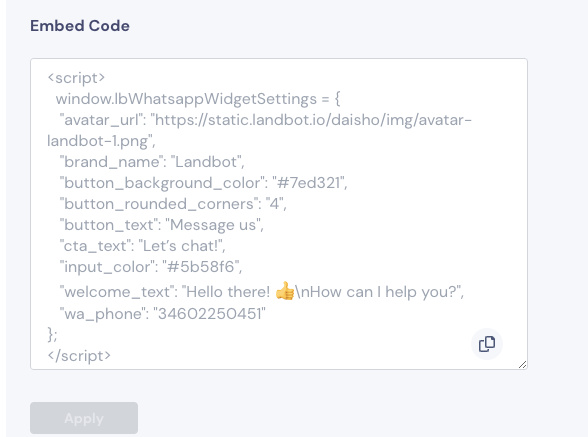The width and height of the screenshot is (588, 437).
Task: Click the wa_phone number 34602250451
Action: [x=210, y=314]
